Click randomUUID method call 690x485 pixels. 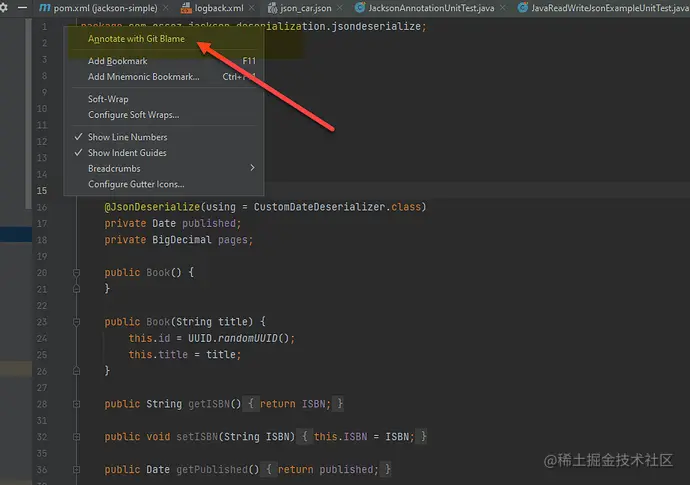(248, 338)
